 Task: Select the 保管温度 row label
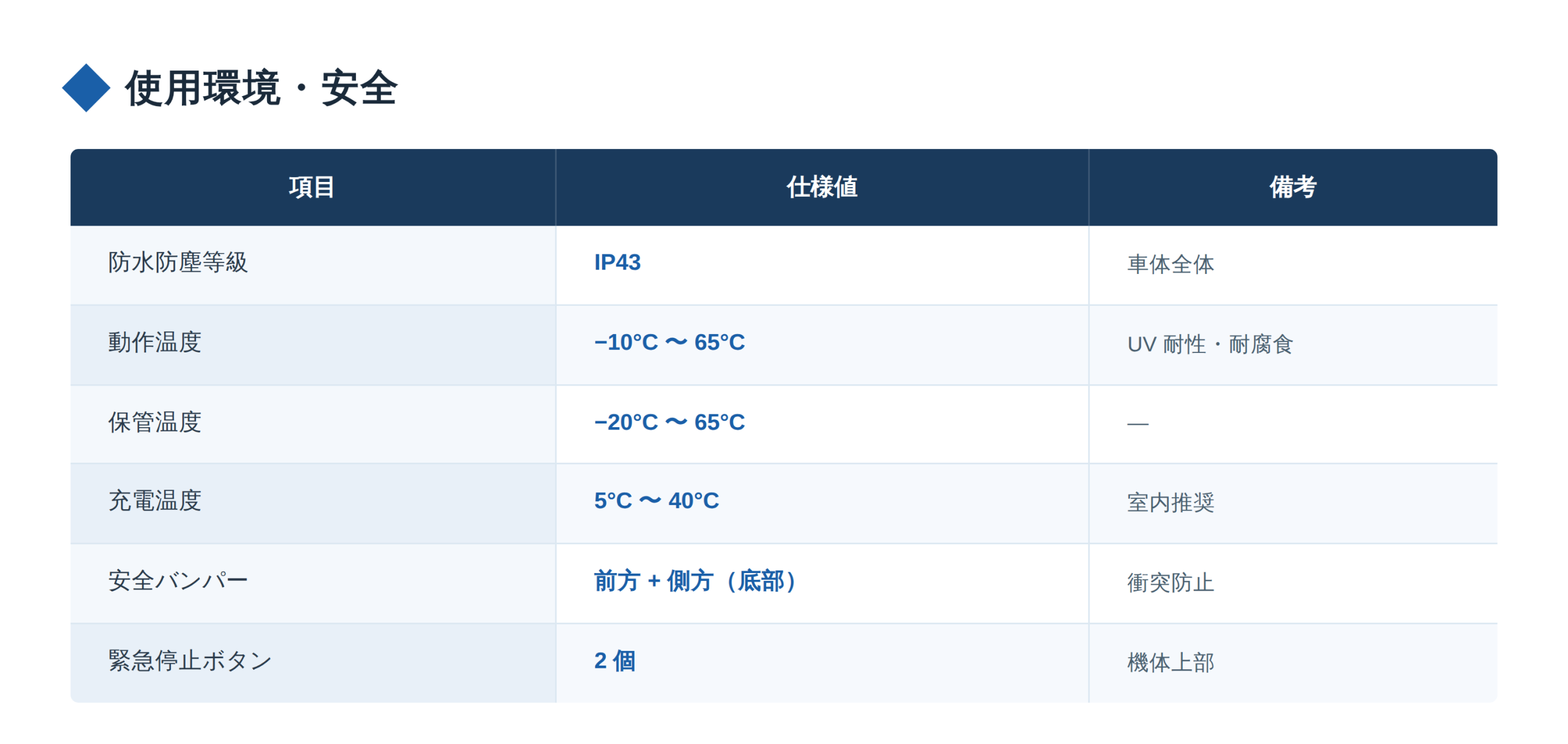point(154,422)
